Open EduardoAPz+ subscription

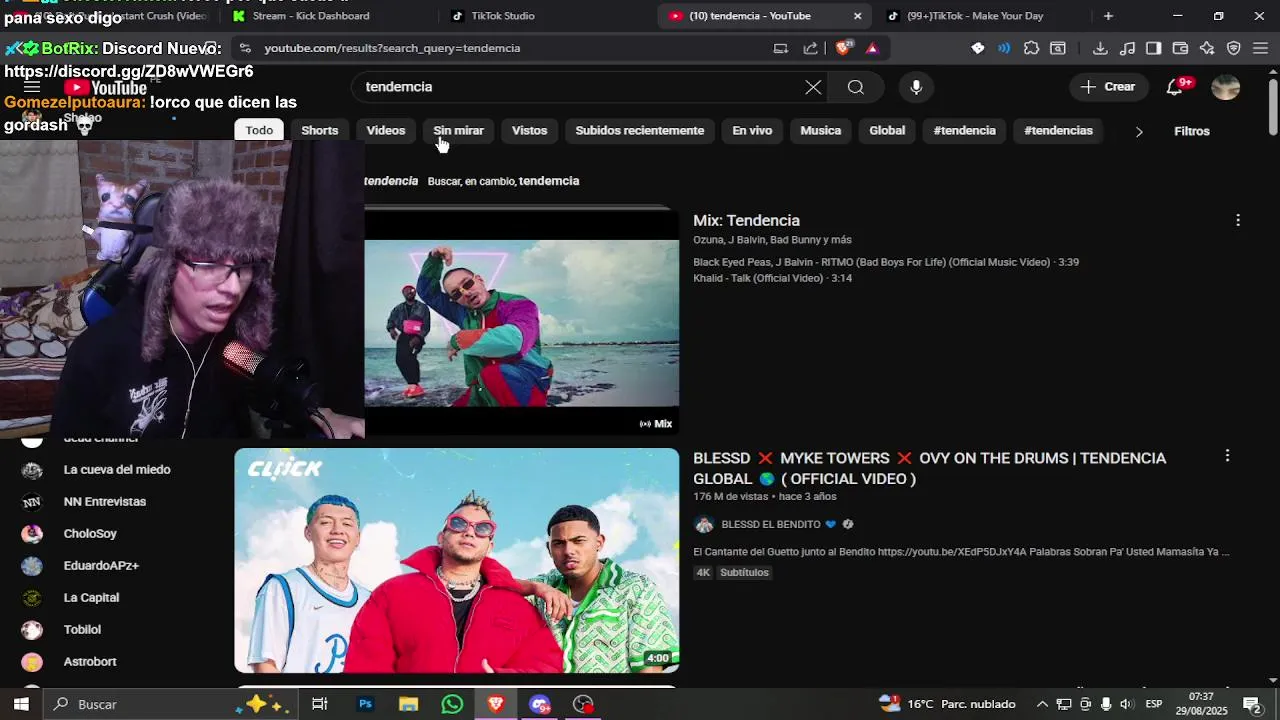(101, 566)
